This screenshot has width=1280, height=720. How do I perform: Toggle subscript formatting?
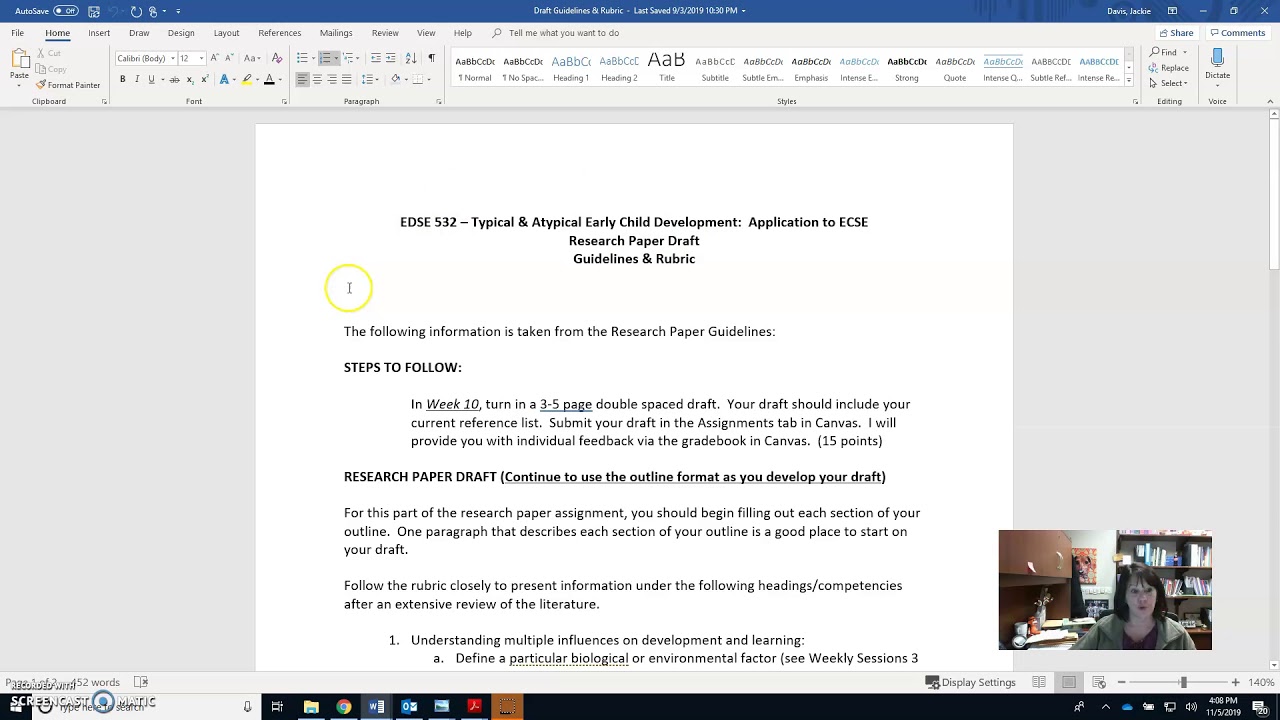pyautogui.click(x=189, y=79)
